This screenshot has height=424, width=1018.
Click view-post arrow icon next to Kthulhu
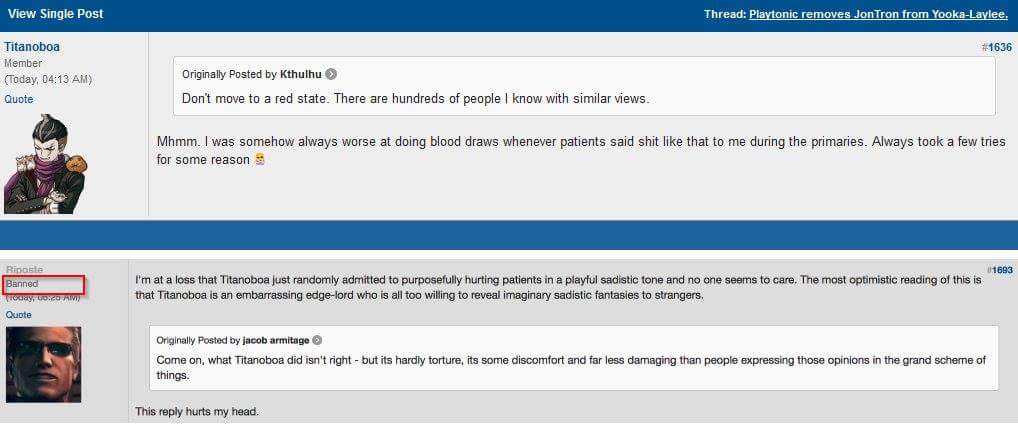pos(331,74)
